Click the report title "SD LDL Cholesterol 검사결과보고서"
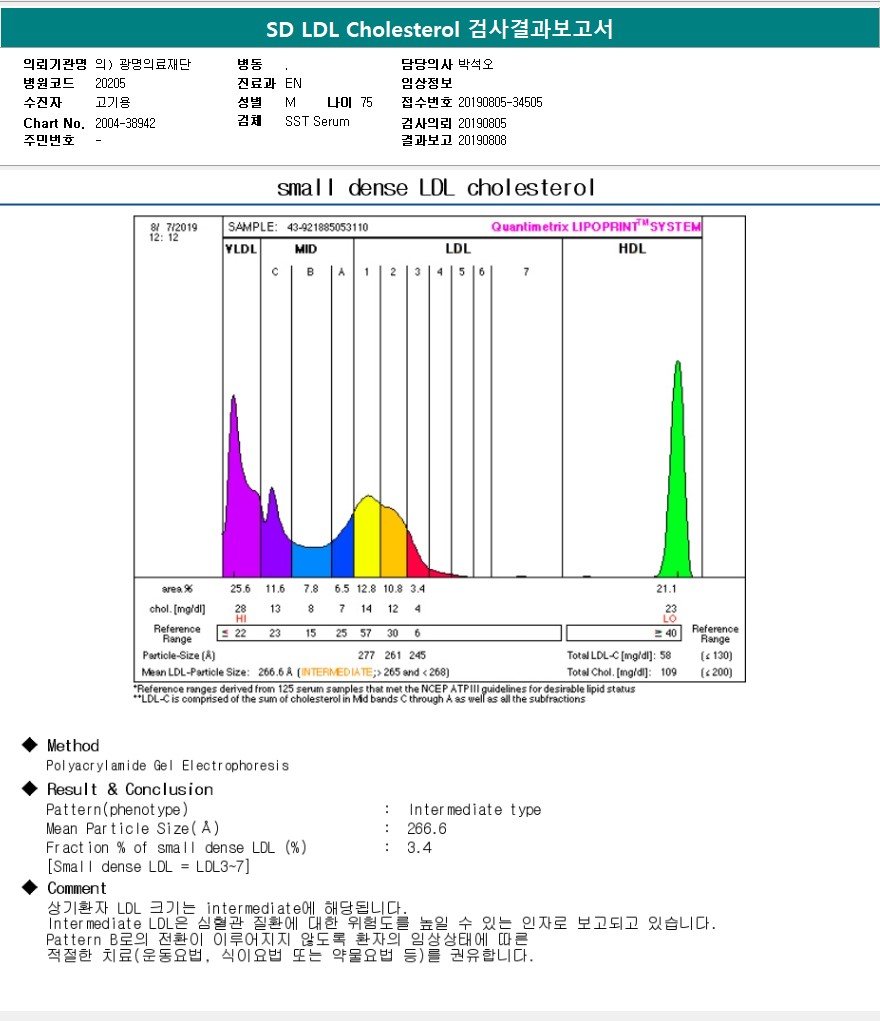This screenshot has height=1021, width=880. point(440,29)
